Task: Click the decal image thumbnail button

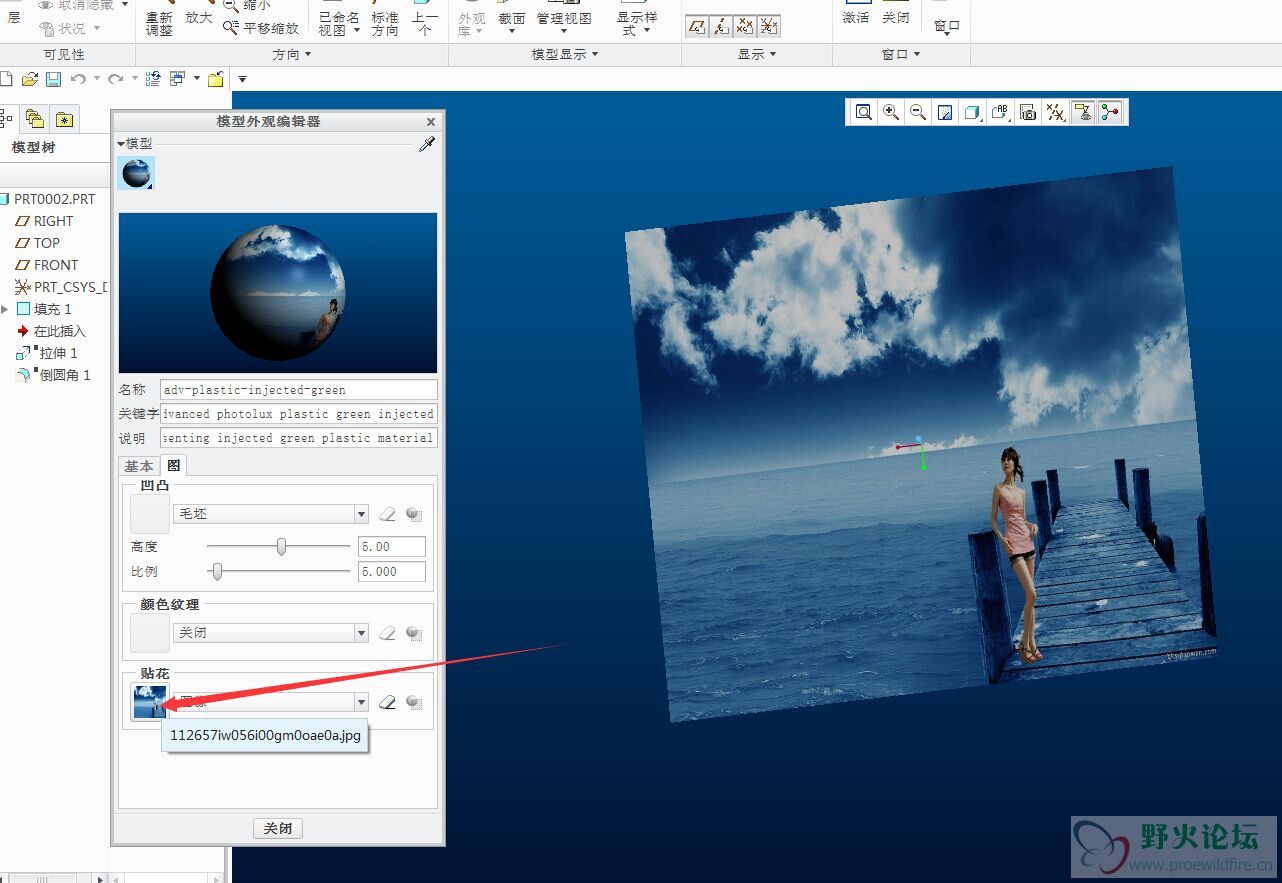Action: click(x=149, y=701)
